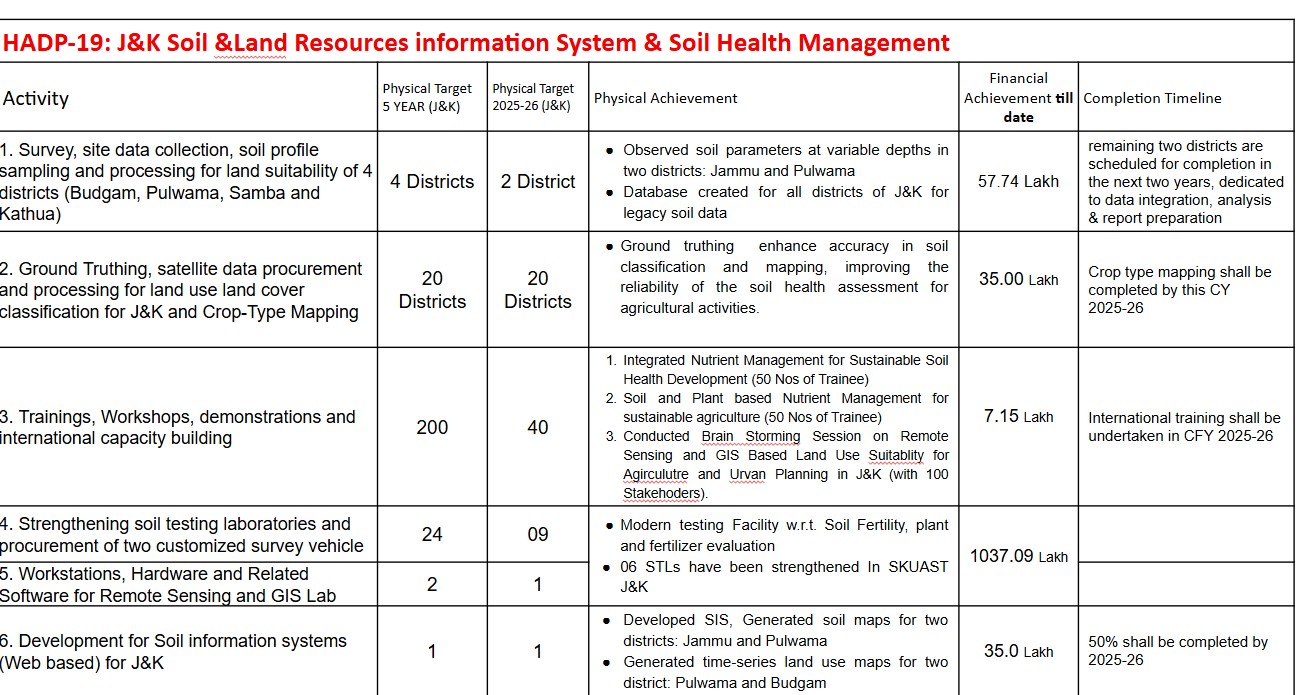
Task: Click the 'Physical Achievement' column header
Action: pyautogui.click(x=665, y=98)
